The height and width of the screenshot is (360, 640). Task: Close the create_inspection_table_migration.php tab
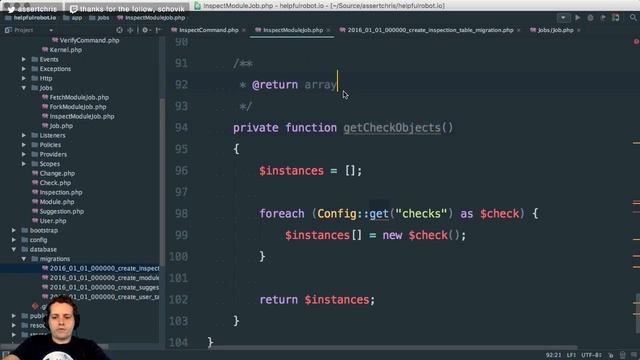(x=519, y=31)
